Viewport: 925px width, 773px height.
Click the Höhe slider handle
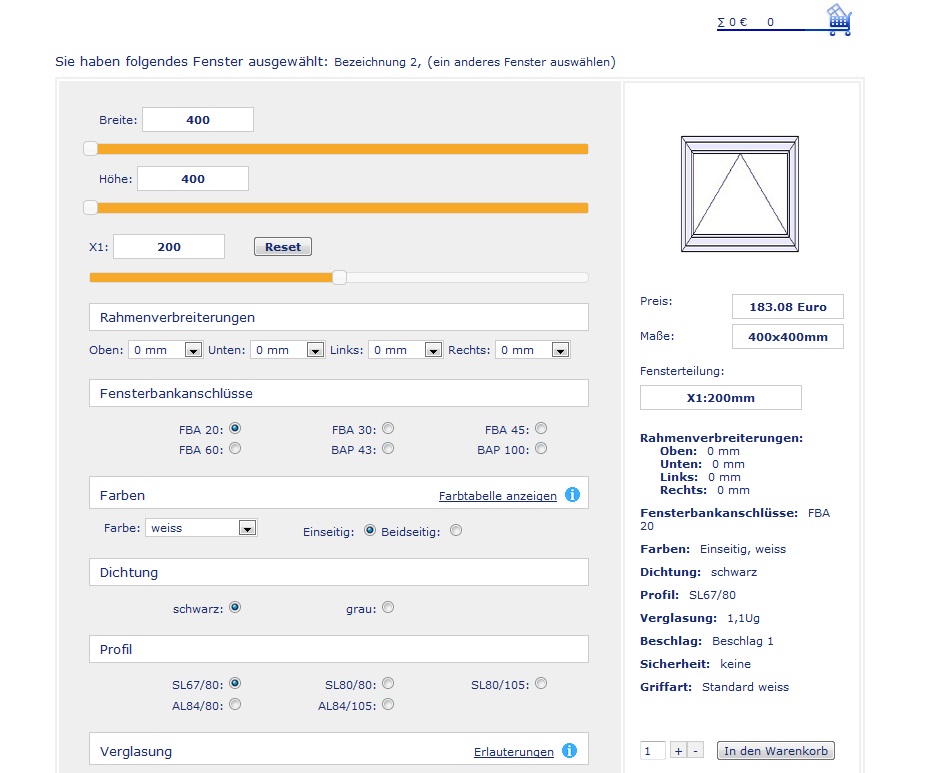(90, 207)
